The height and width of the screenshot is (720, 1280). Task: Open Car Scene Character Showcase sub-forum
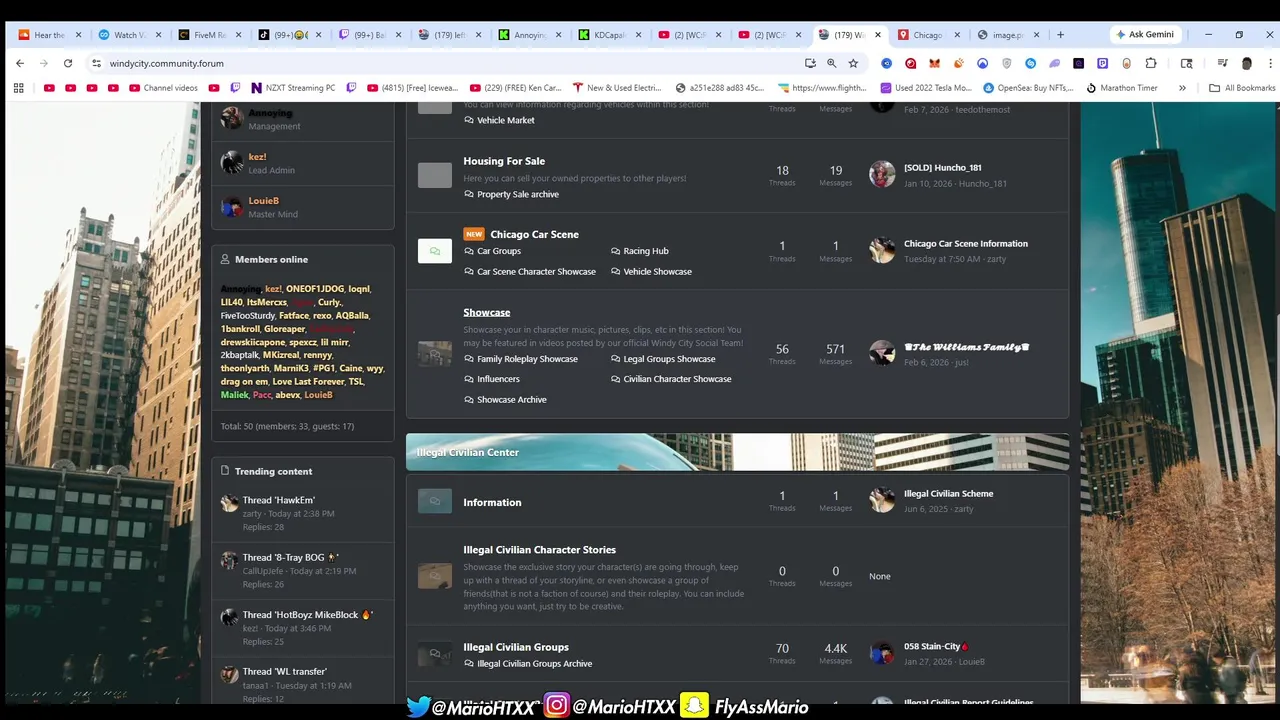[x=536, y=271]
